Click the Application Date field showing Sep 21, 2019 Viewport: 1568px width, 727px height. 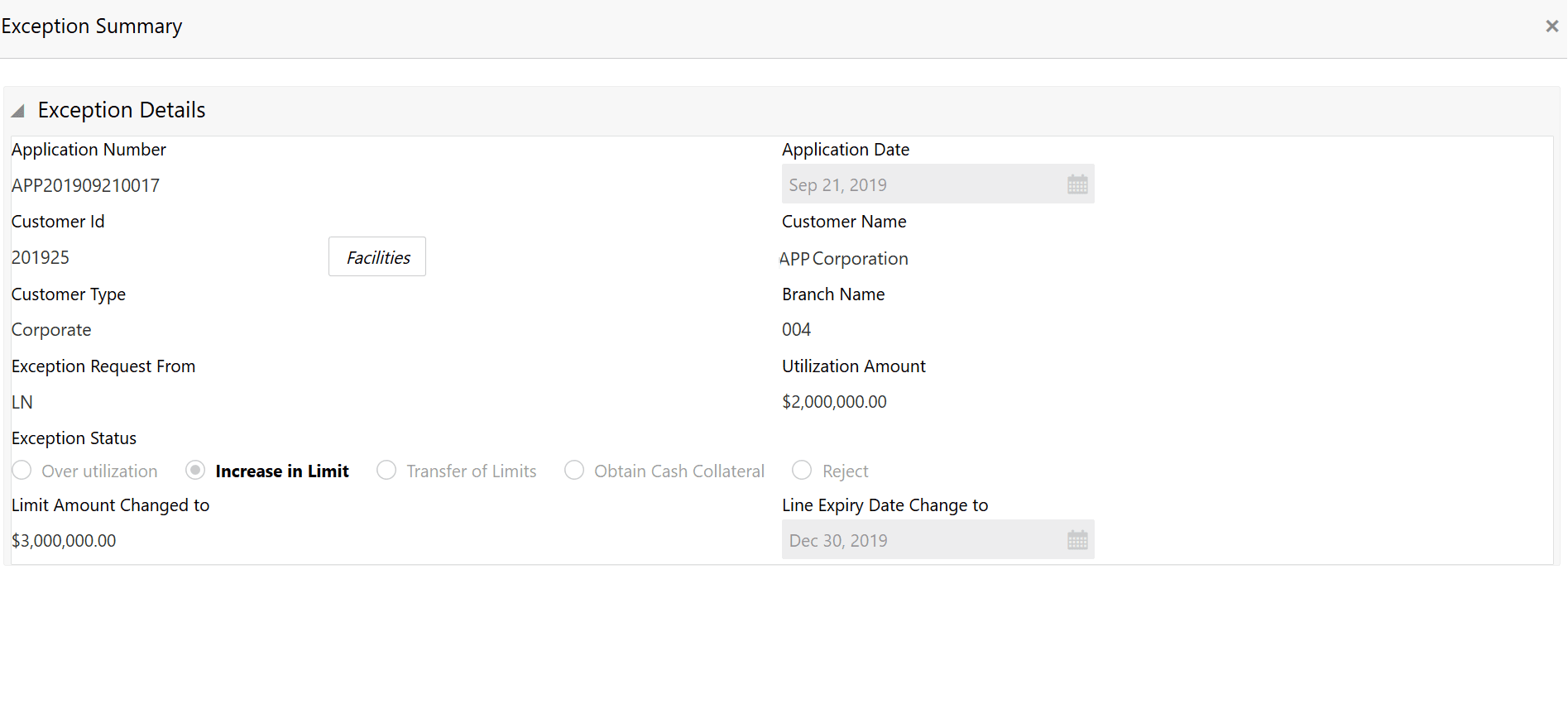click(938, 184)
